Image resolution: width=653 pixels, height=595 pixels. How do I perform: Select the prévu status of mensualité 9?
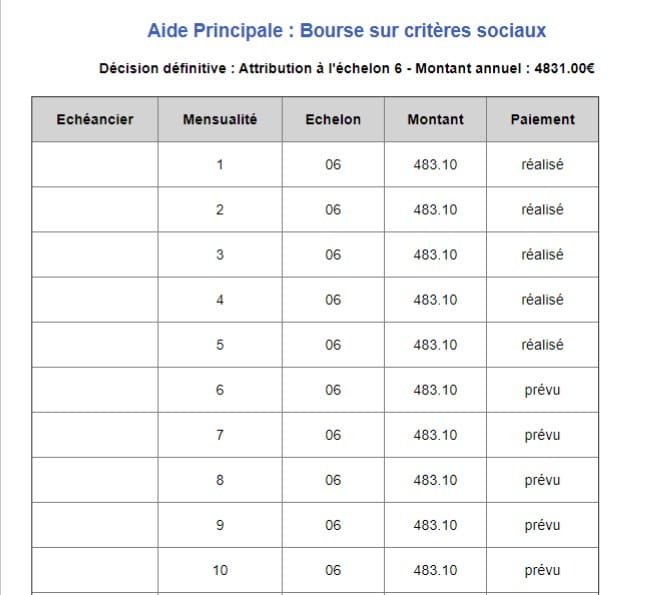pos(542,525)
